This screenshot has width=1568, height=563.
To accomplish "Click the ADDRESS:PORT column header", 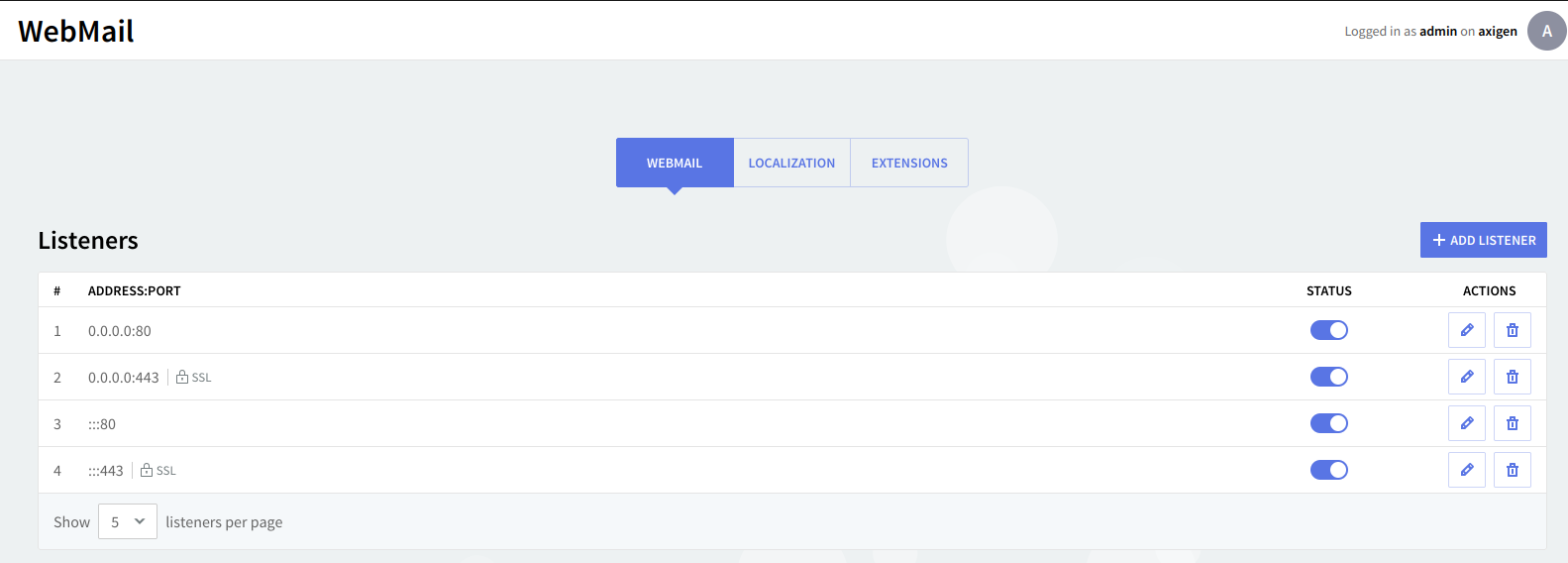I will click(x=135, y=290).
